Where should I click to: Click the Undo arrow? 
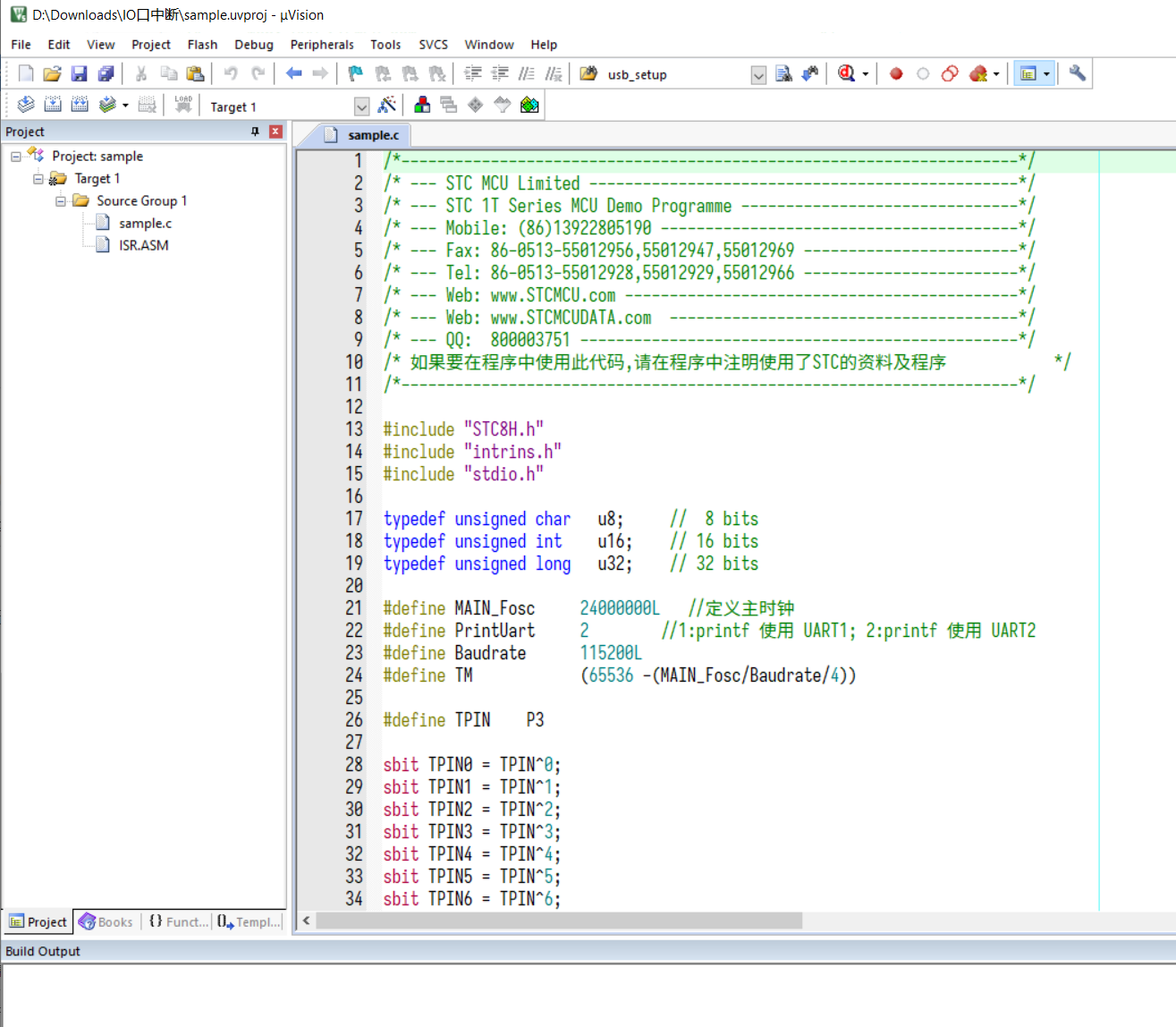pos(231,74)
